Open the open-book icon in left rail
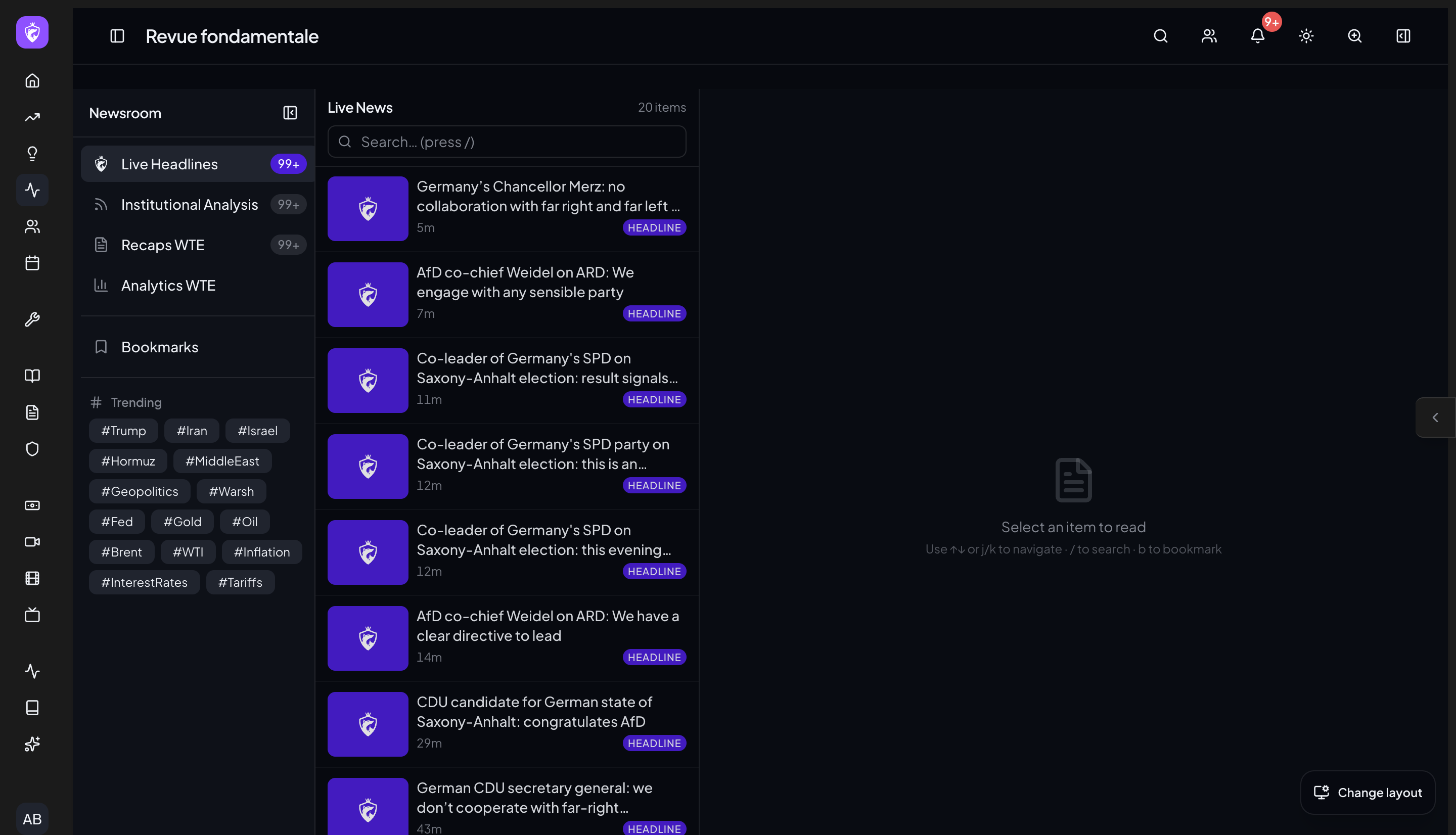The height and width of the screenshot is (835, 1456). point(32,376)
